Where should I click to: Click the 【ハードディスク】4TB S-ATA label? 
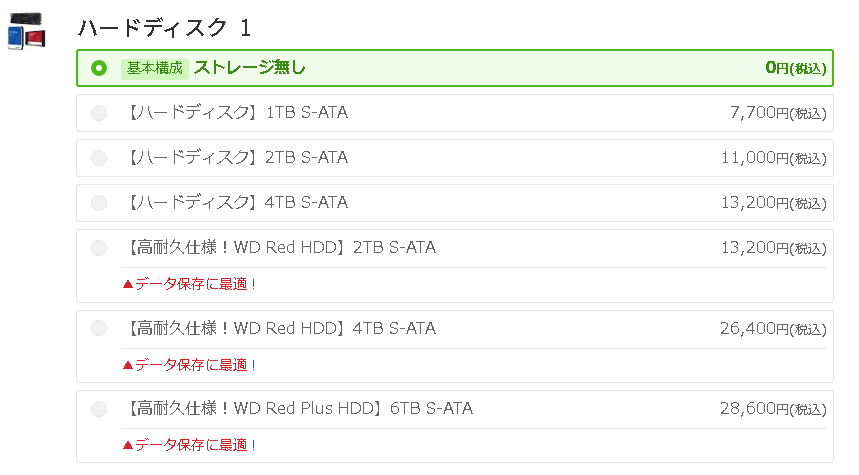234,203
